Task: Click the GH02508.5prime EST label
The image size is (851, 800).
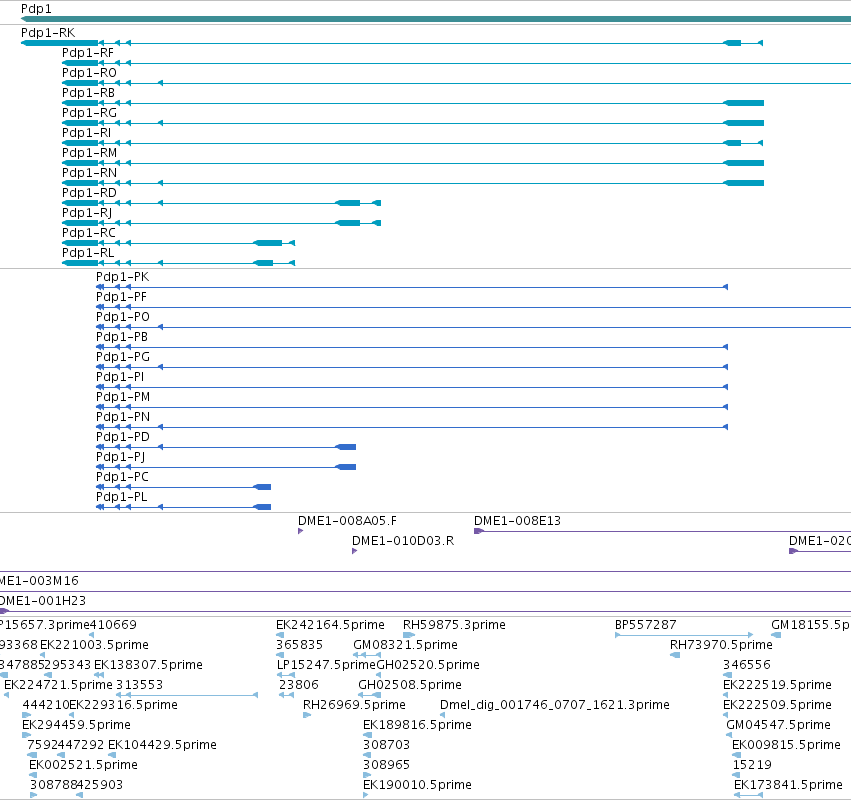Action: click(410, 685)
